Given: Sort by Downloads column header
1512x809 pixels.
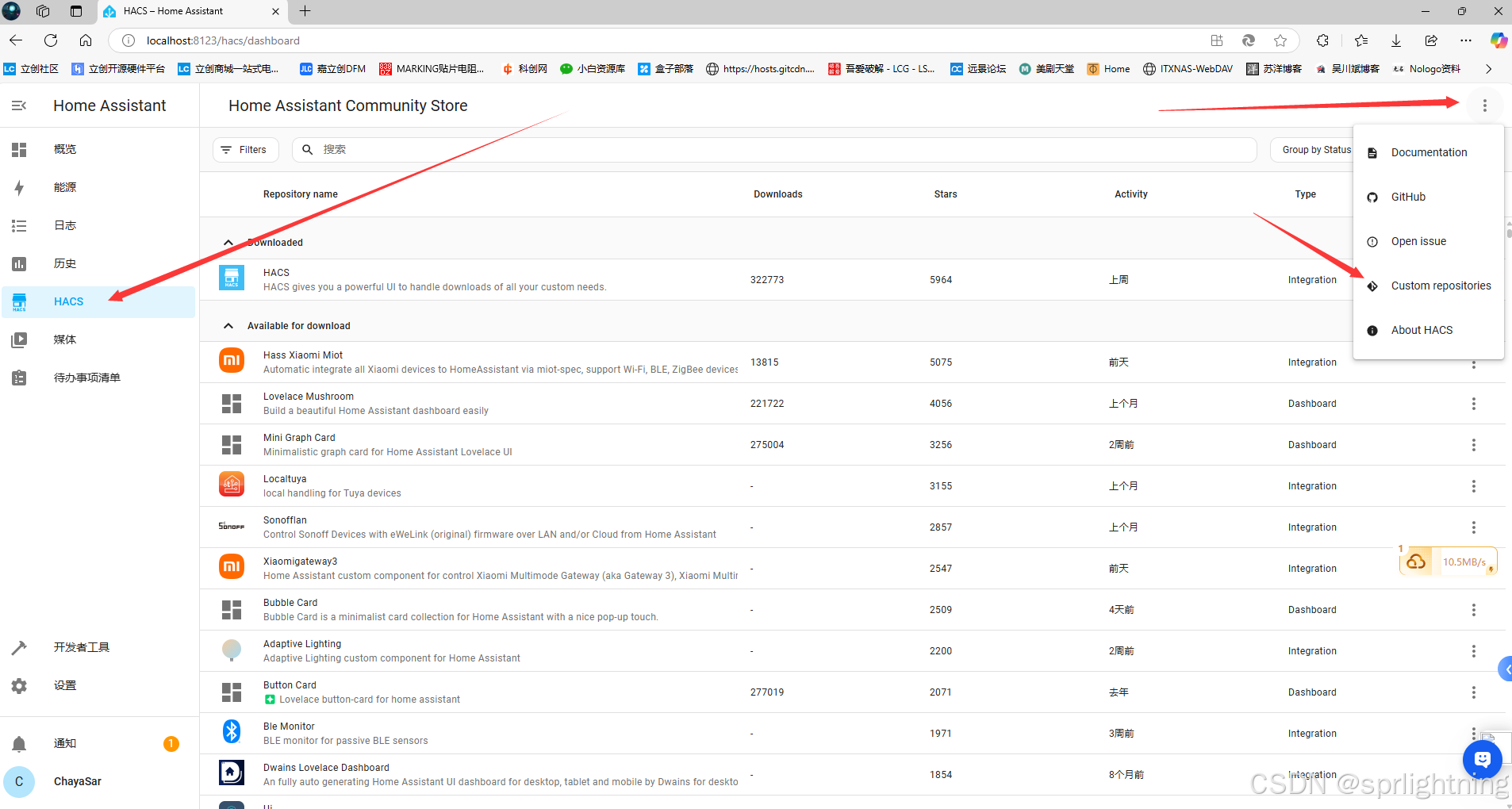Looking at the screenshot, I should [x=777, y=194].
